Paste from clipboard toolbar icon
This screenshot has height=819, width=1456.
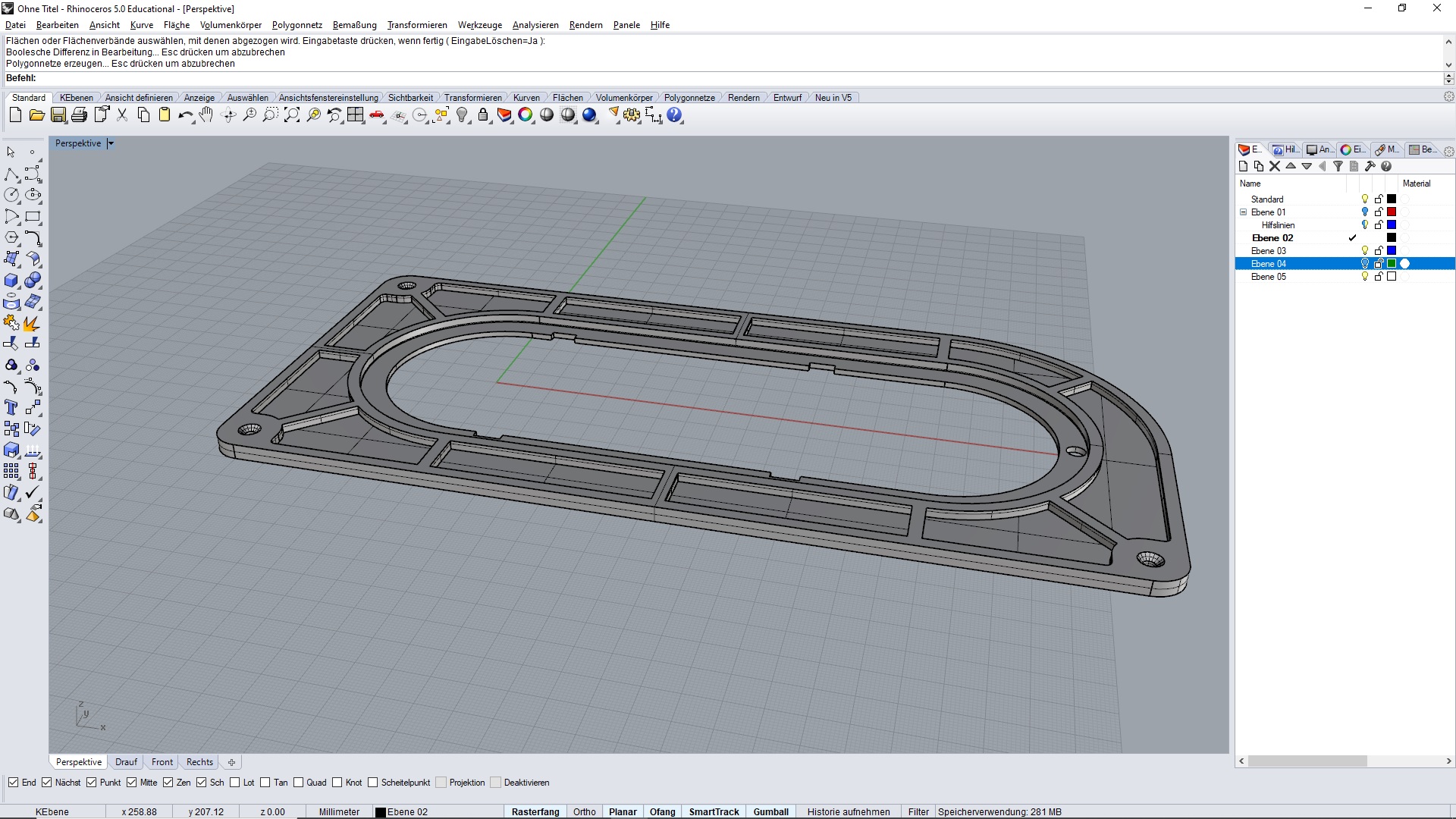(x=165, y=115)
